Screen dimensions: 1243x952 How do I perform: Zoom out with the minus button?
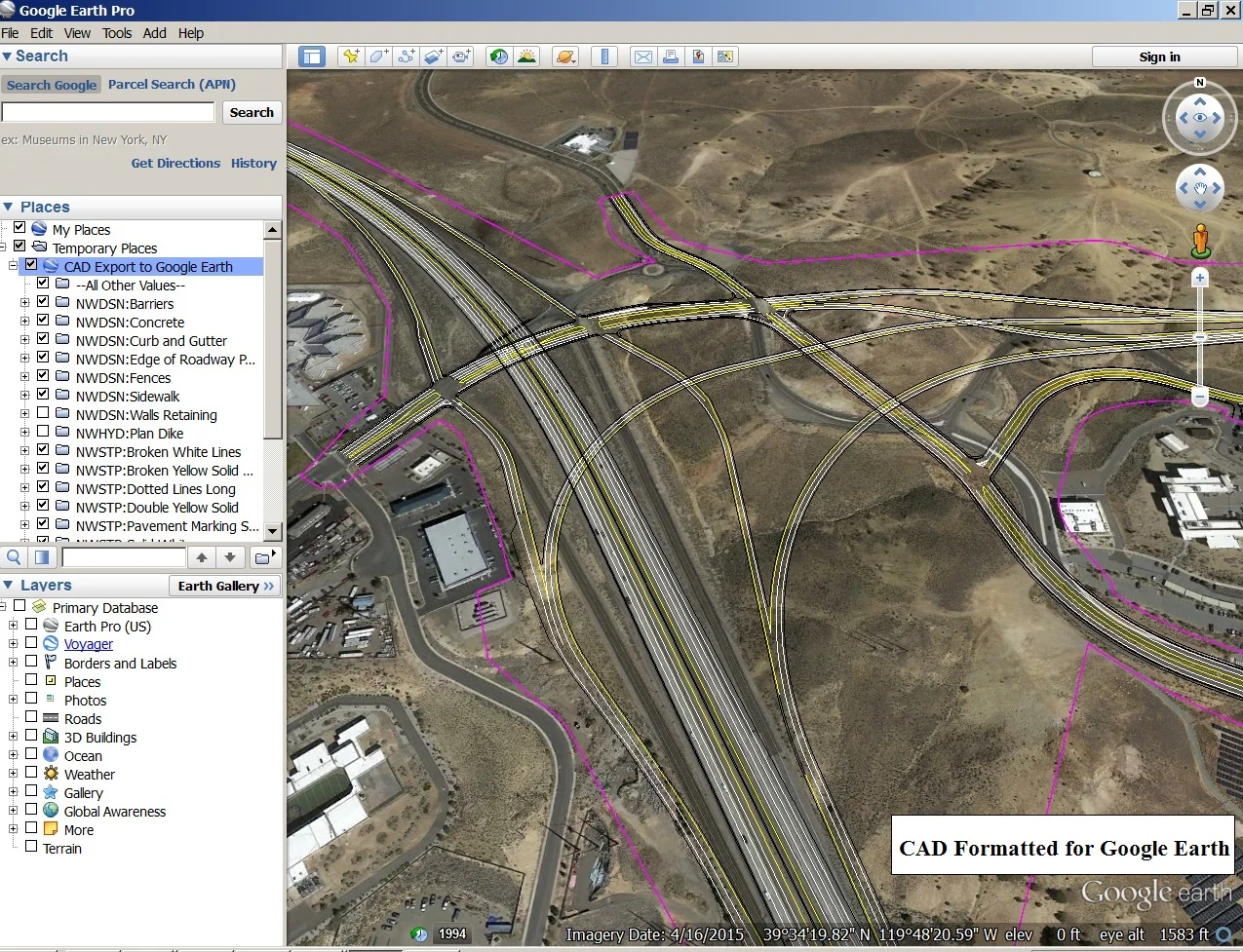(x=1200, y=397)
